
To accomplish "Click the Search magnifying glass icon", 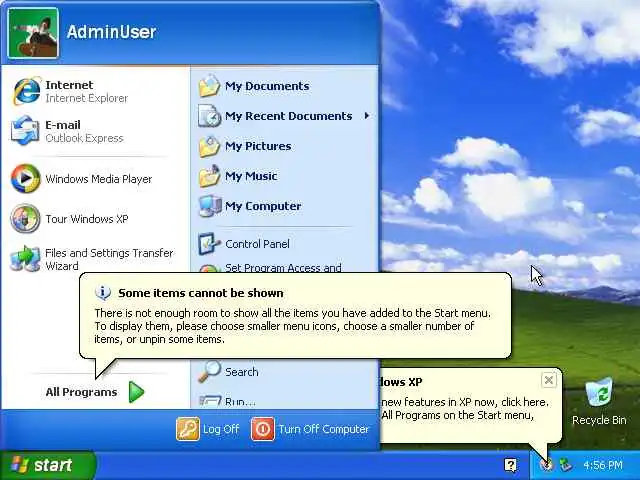I will [209, 372].
